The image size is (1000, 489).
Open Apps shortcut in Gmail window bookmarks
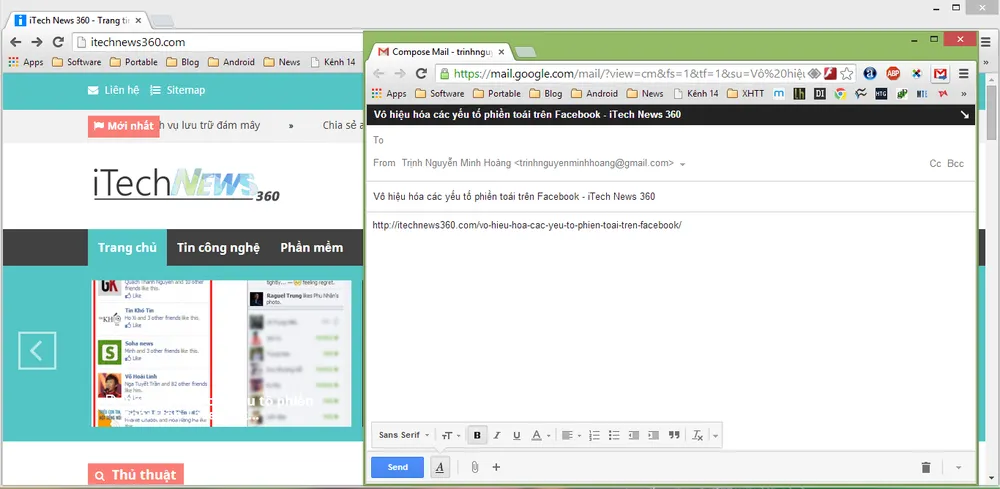[x=389, y=93]
